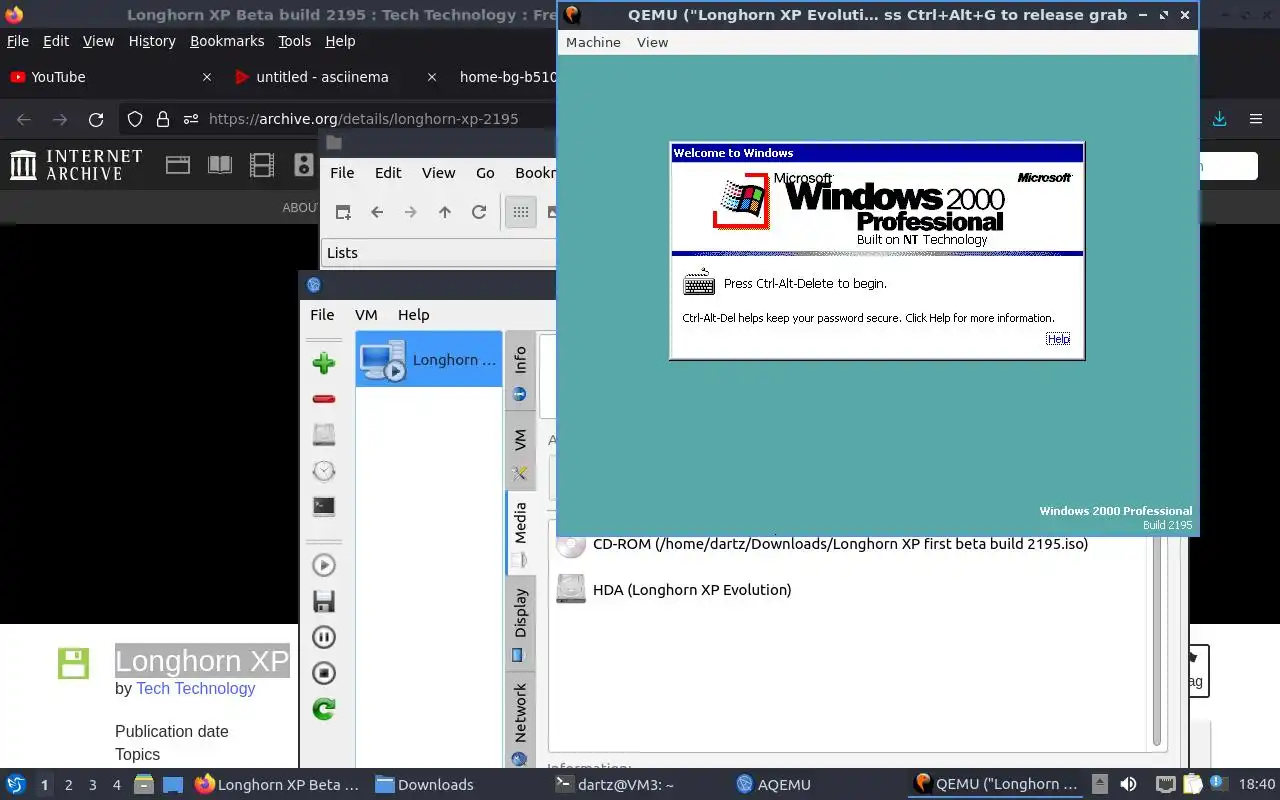Switch to the Display tab in AQEMU
Image resolution: width=1280 pixels, height=800 pixels.
click(519, 623)
